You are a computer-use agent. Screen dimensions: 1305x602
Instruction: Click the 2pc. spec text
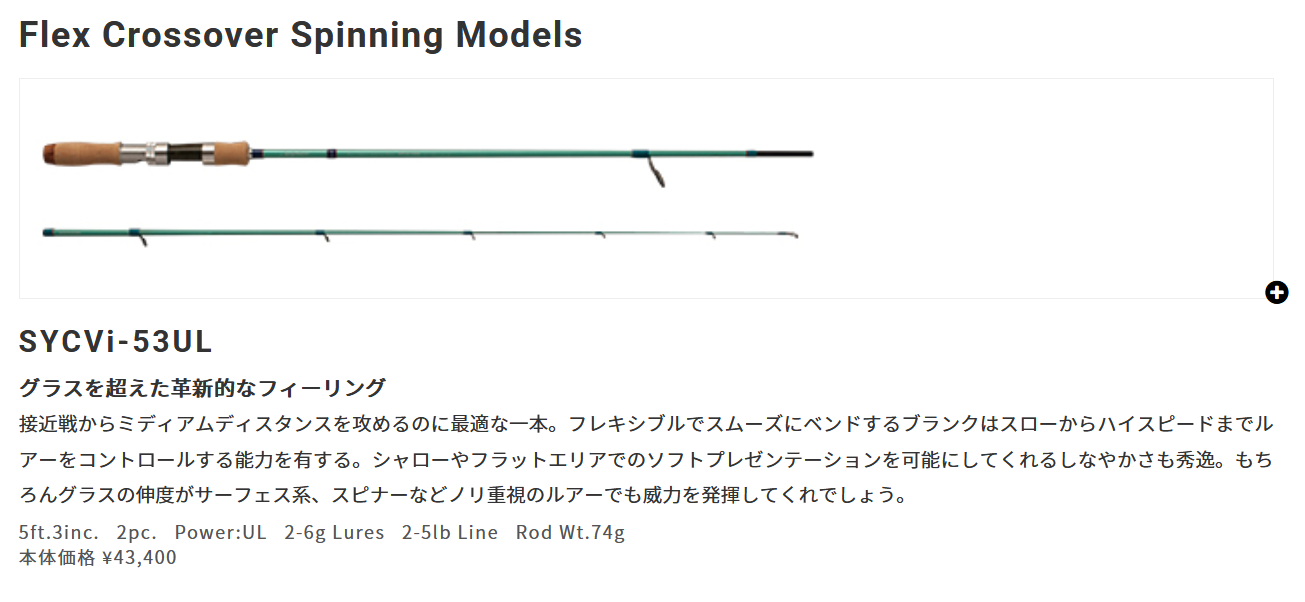(x=136, y=533)
